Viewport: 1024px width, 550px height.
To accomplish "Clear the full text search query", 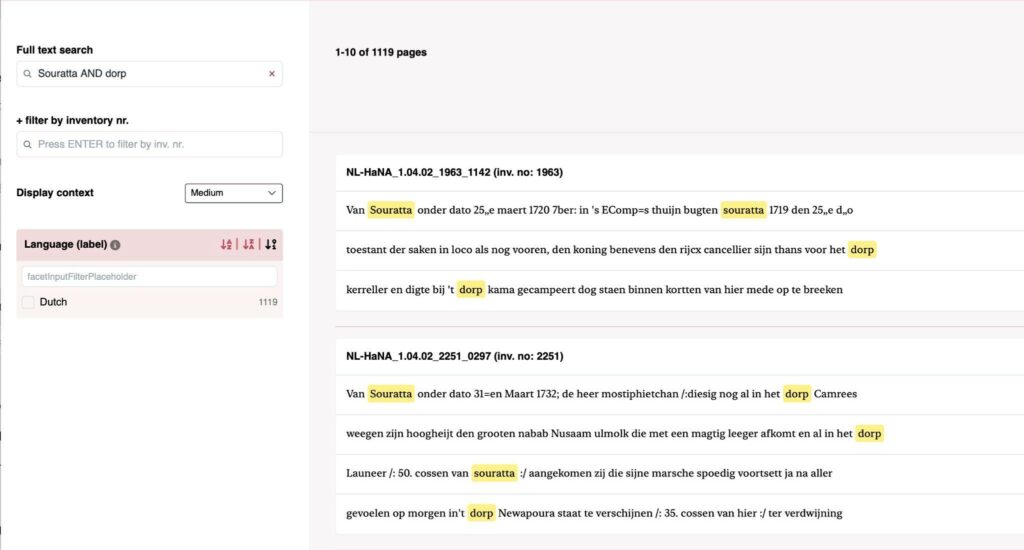I will tap(271, 74).
